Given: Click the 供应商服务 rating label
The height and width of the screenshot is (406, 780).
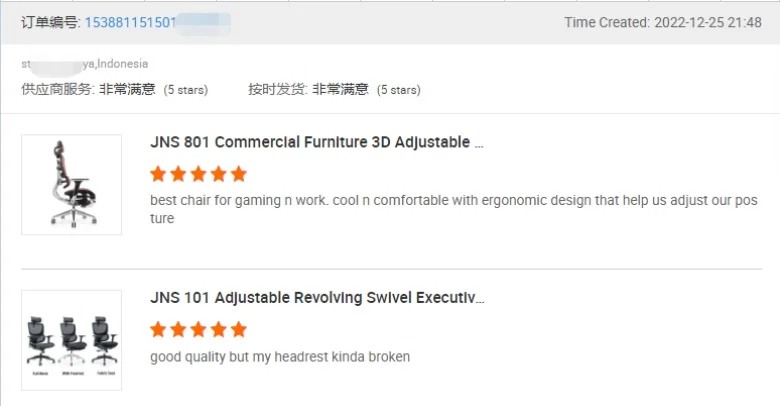Looking at the screenshot, I should (58, 89).
